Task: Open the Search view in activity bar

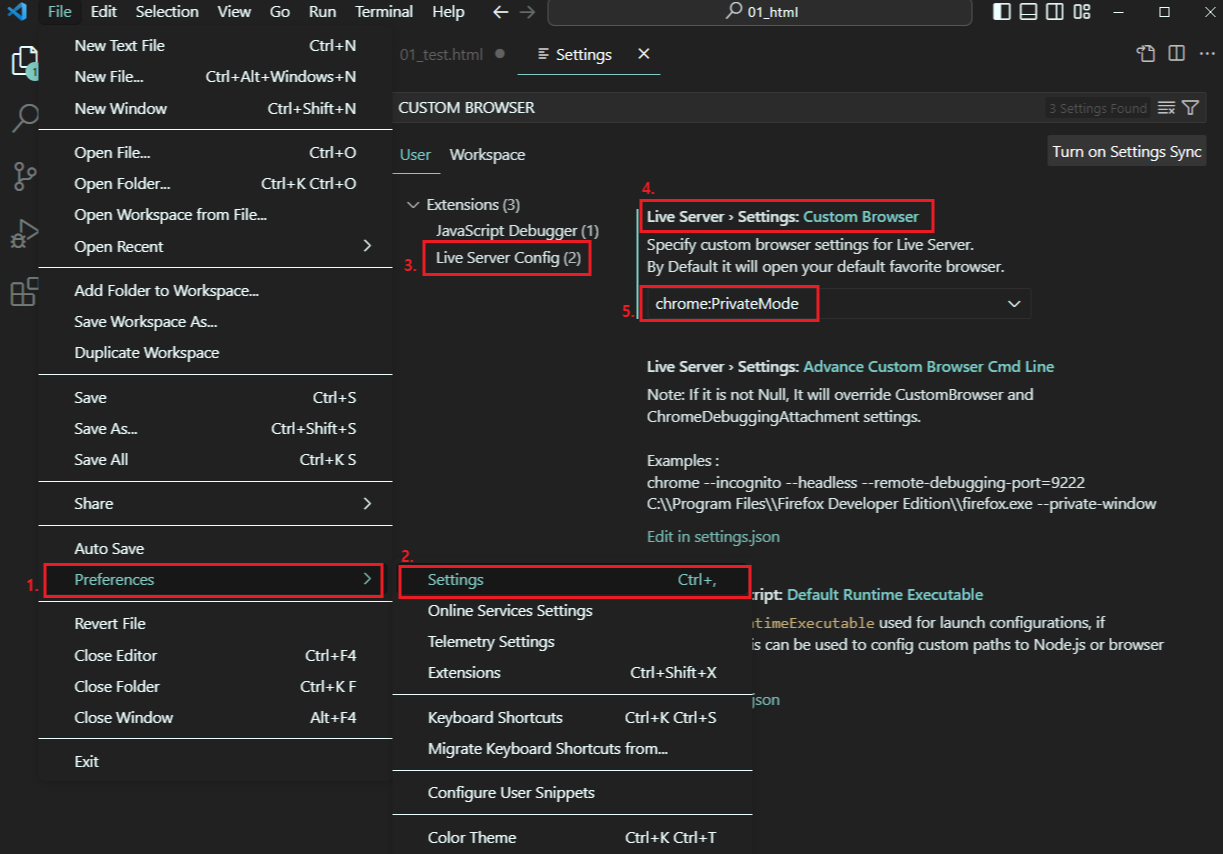Action: pyautogui.click(x=24, y=119)
